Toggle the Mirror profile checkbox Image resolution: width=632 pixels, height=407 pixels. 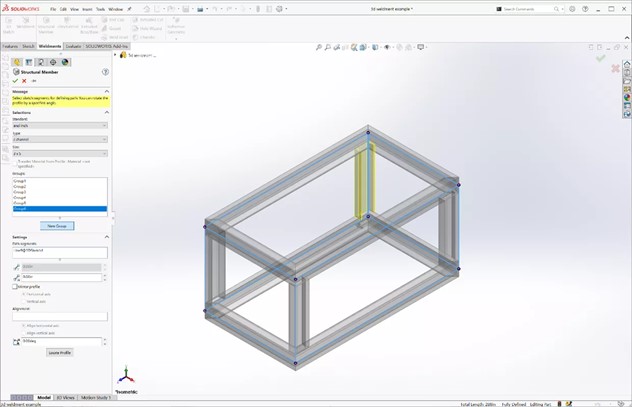pyautogui.click(x=15, y=287)
